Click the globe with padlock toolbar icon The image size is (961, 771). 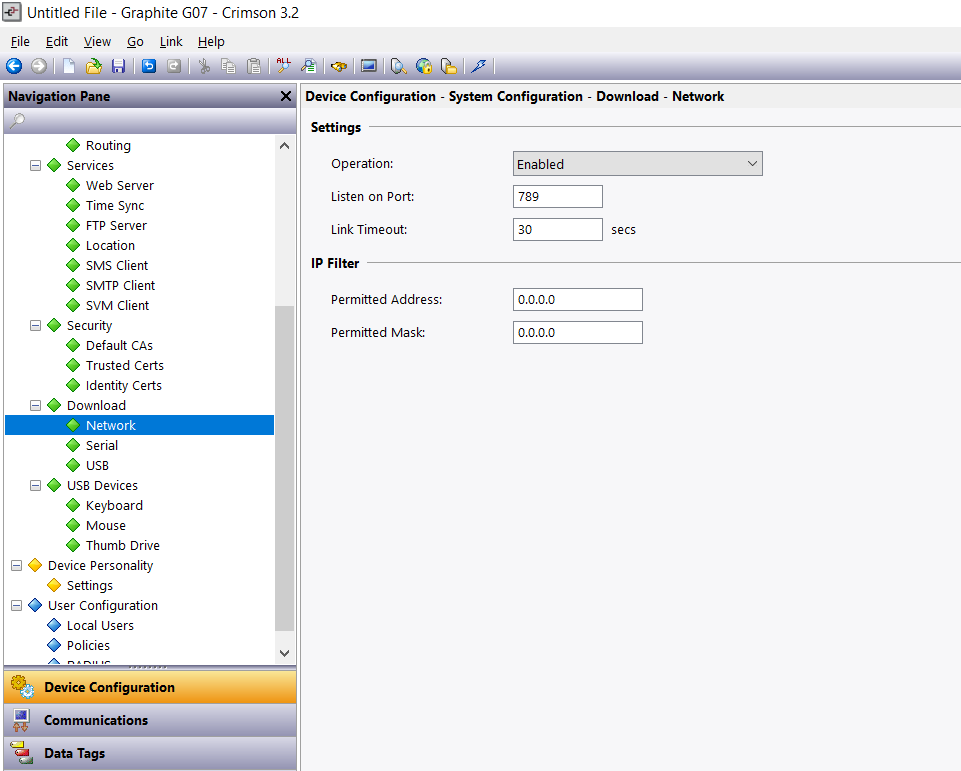pyautogui.click(x=424, y=66)
